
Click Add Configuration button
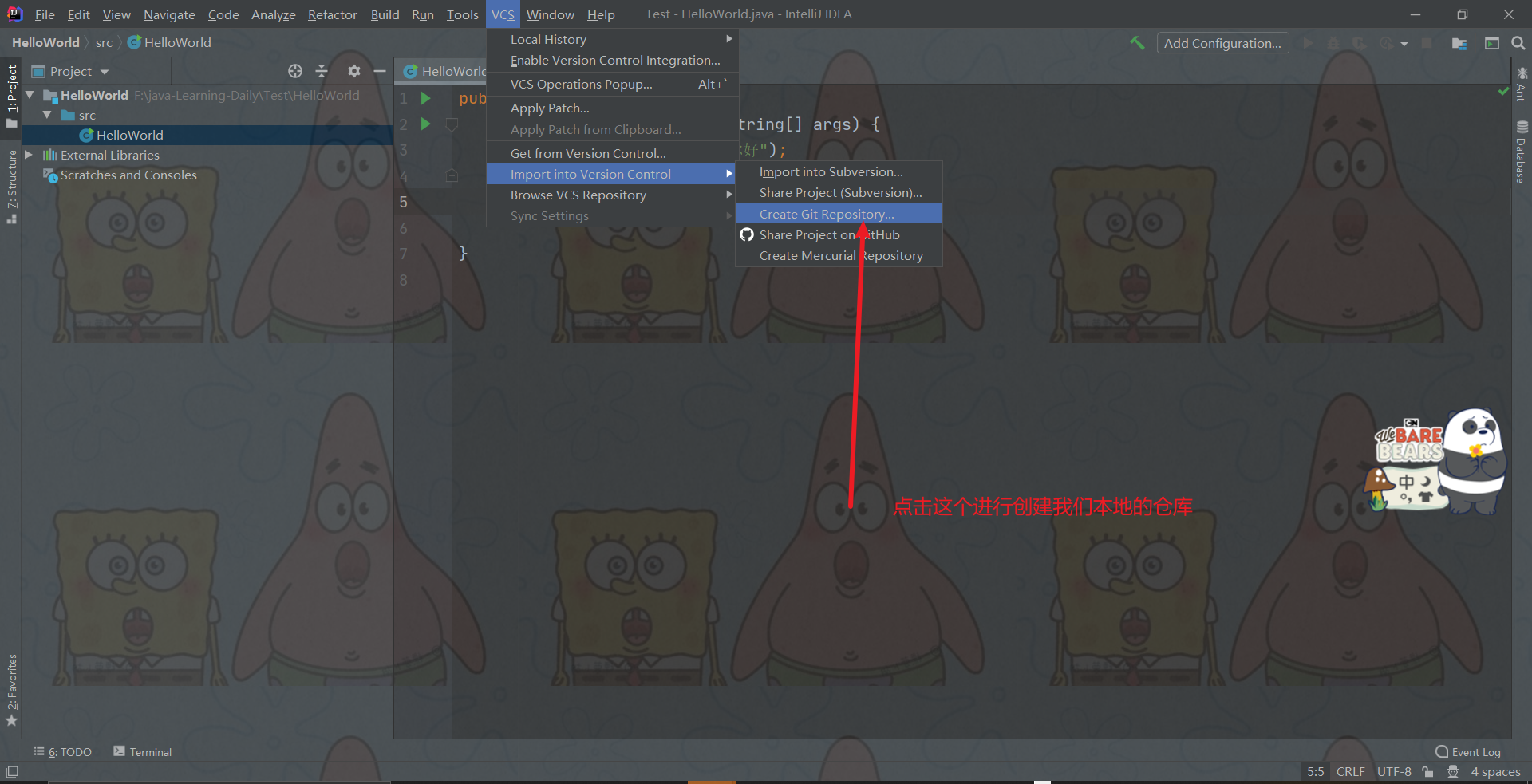pos(1222,43)
